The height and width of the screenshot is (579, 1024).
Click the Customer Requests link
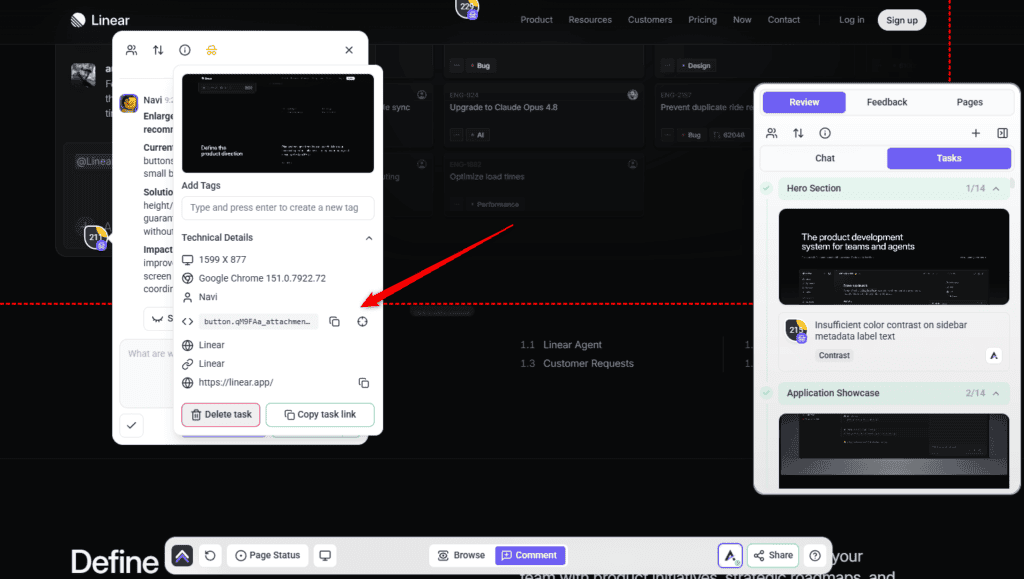(588, 364)
